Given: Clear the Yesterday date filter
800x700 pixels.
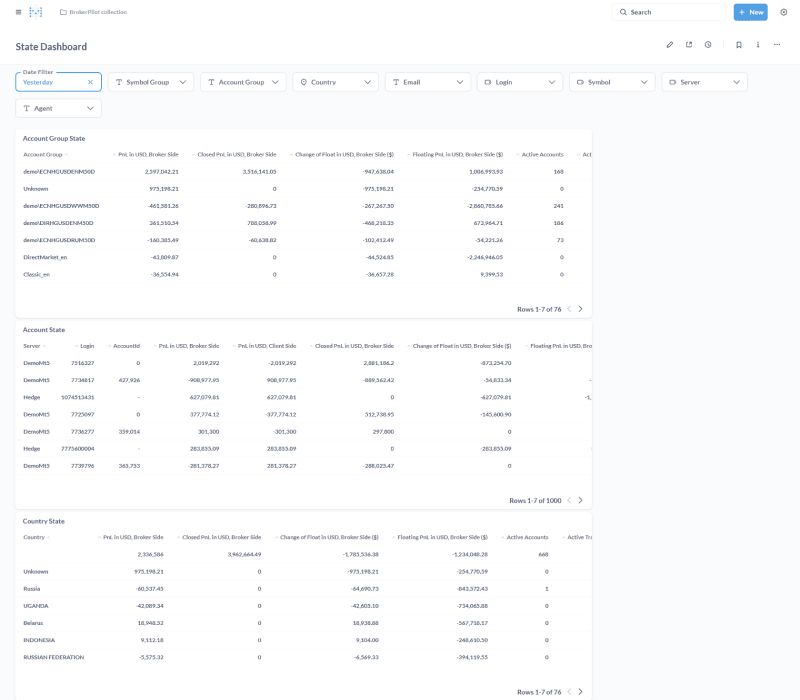Looking at the screenshot, I should pos(89,81).
